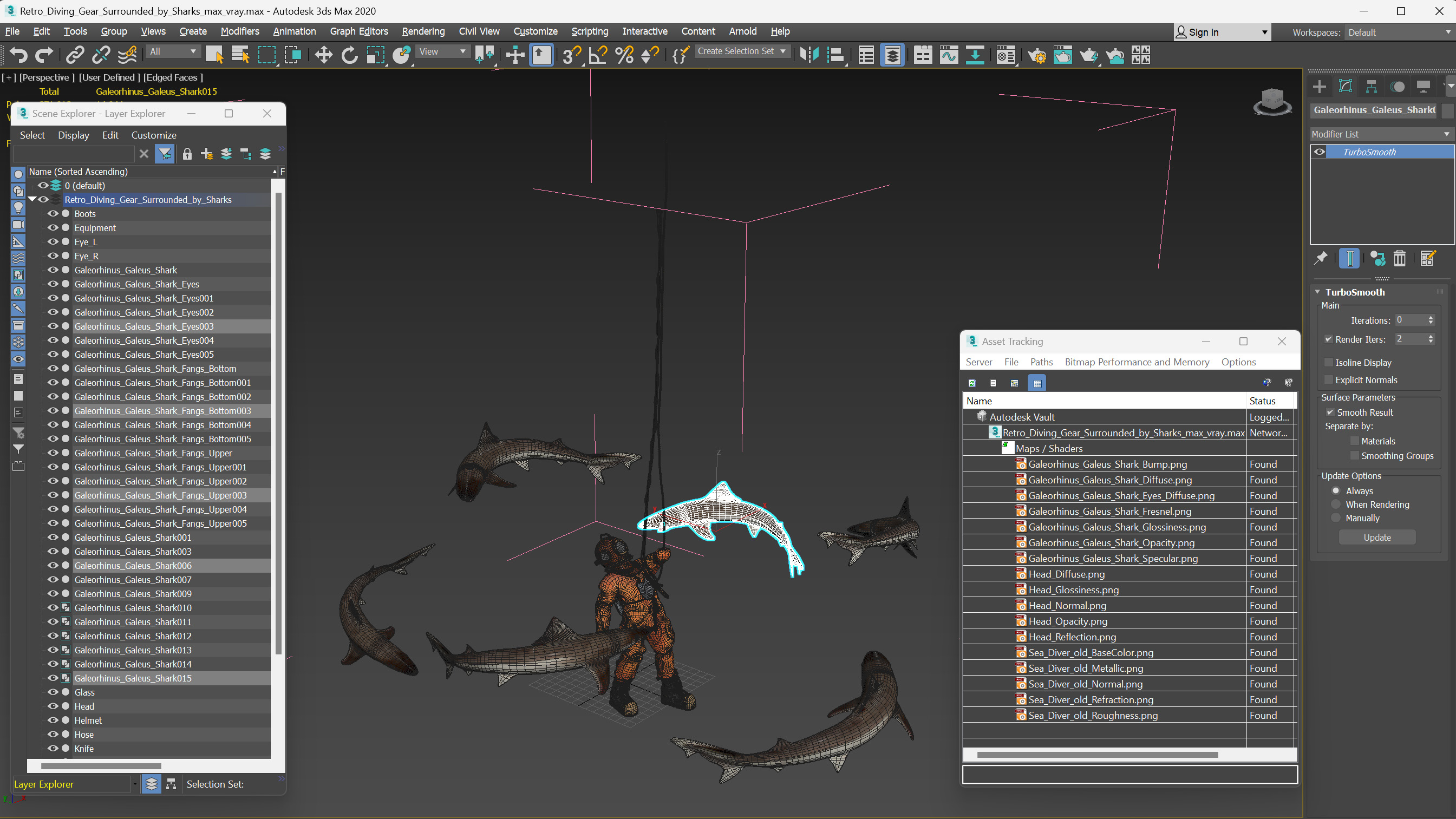
Task: Activate Select and Move tool
Action: [x=323, y=55]
